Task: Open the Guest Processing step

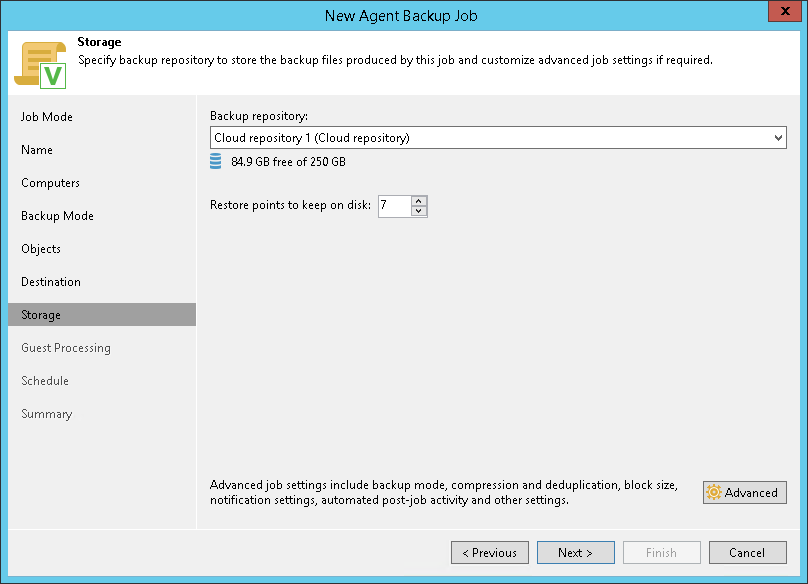Action: click(66, 348)
